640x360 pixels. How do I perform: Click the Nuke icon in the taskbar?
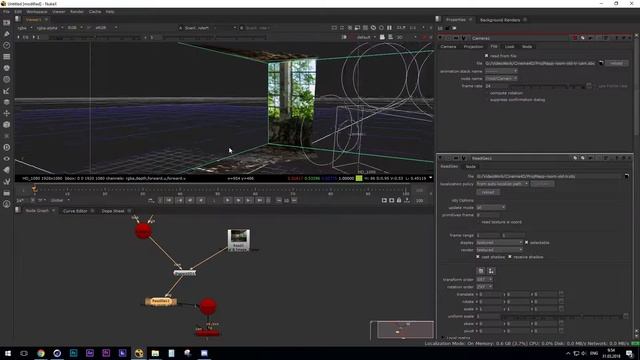coord(139,353)
